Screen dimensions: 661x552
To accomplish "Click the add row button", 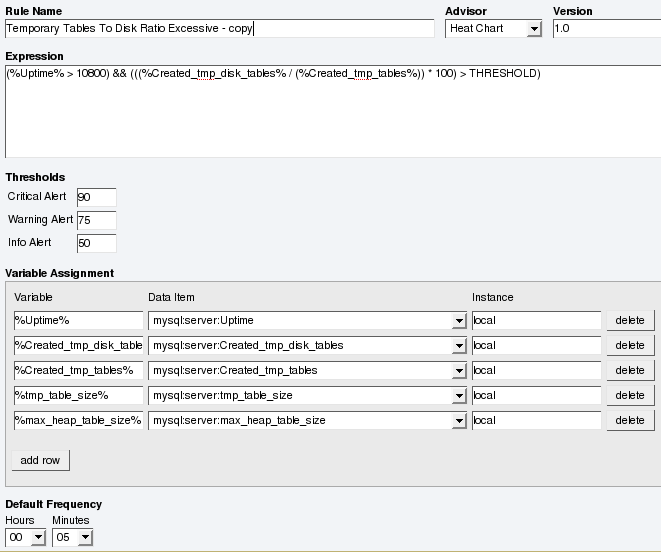I will point(41,460).
